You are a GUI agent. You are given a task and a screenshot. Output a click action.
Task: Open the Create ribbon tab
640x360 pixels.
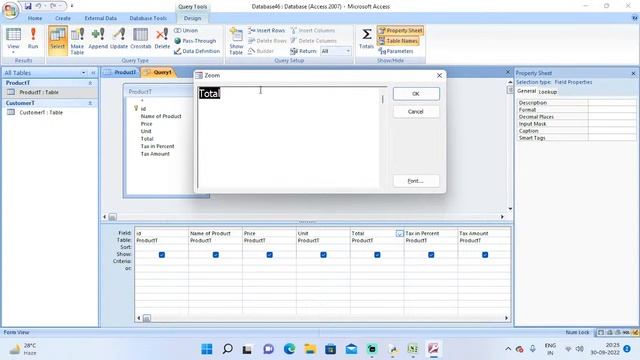(63, 18)
